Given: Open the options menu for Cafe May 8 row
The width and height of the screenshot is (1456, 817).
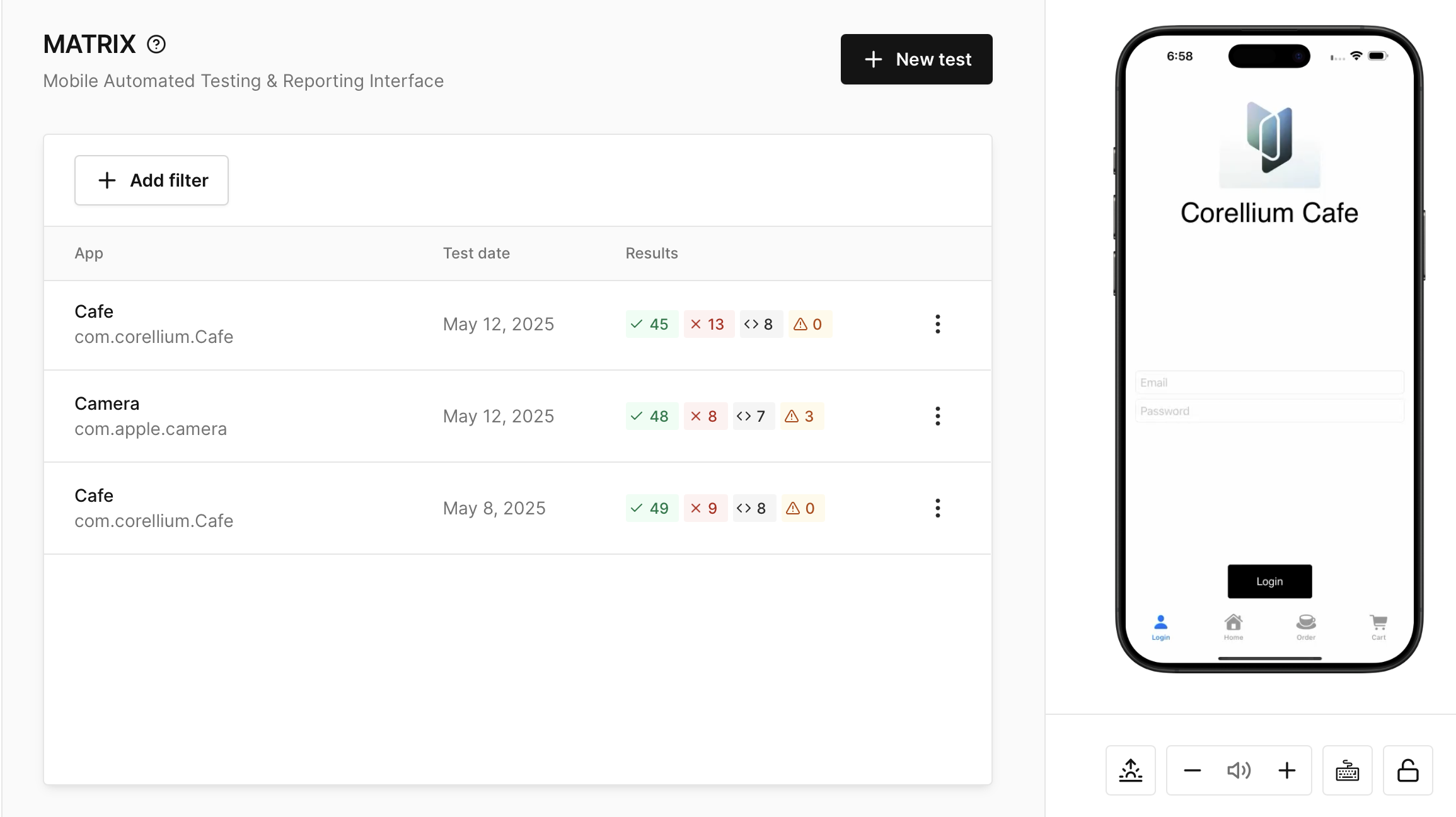Looking at the screenshot, I should pos(938,508).
